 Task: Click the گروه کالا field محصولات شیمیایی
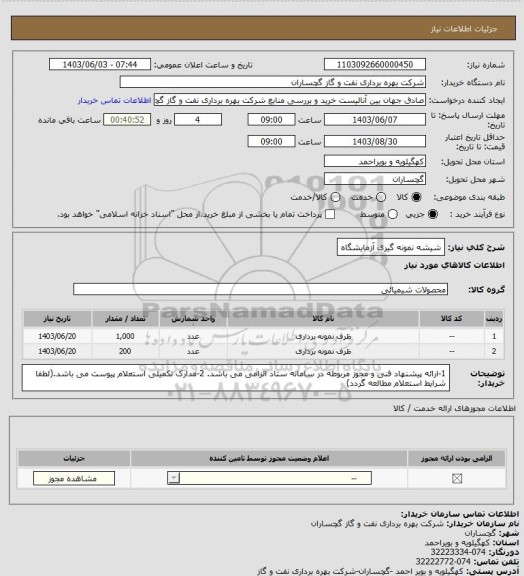click(x=261, y=289)
